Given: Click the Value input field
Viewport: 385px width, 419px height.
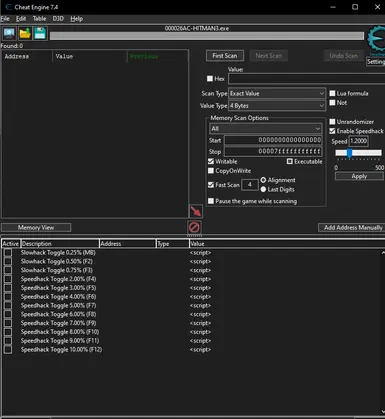Looking at the screenshot, I should coord(307,79).
